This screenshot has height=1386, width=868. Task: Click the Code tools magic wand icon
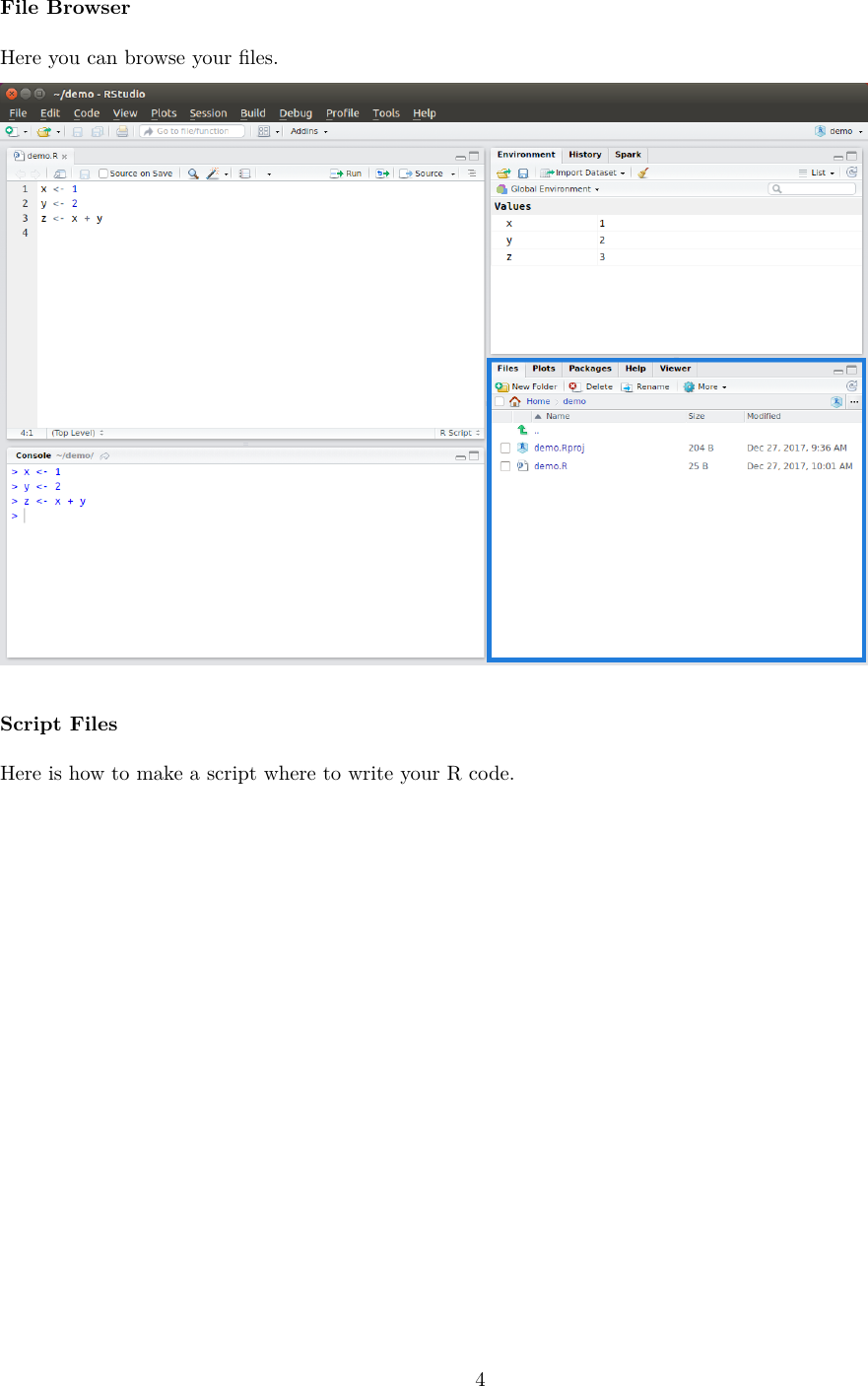(212, 173)
